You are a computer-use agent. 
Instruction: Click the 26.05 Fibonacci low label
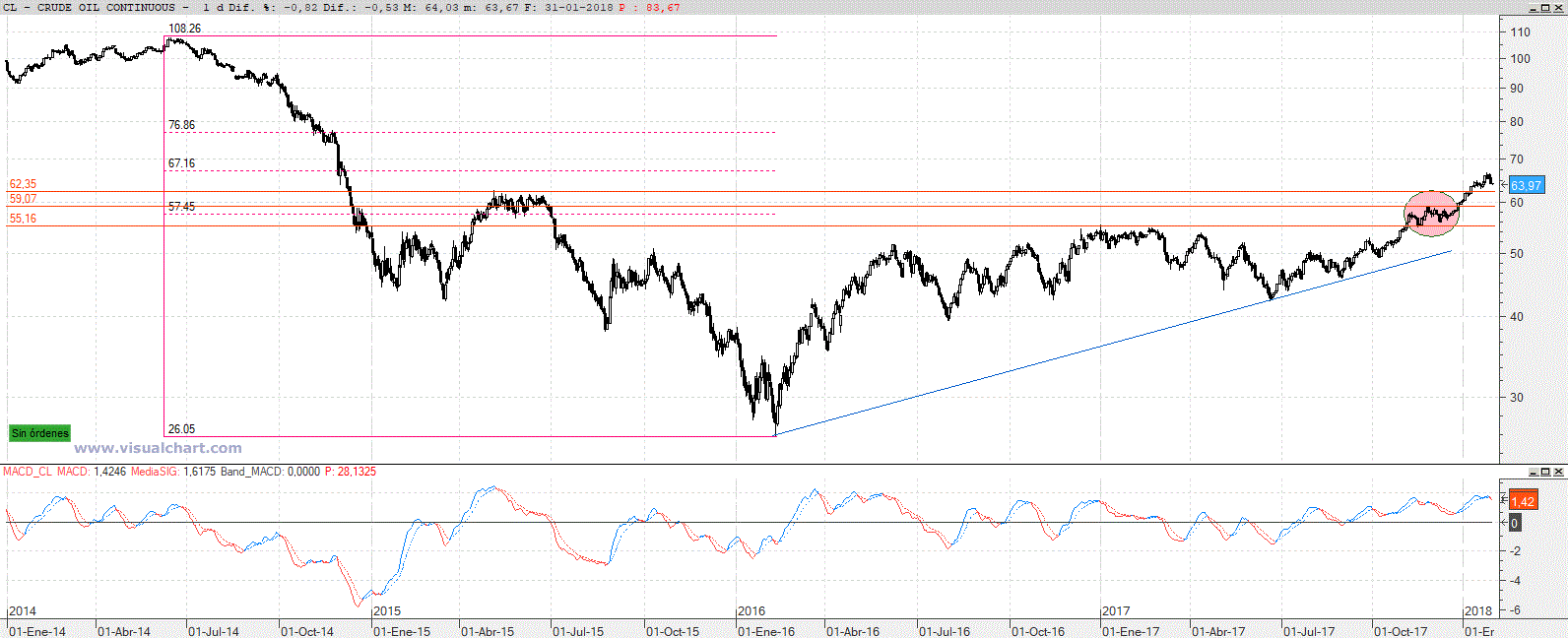pyautogui.click(x=181, y=429)
